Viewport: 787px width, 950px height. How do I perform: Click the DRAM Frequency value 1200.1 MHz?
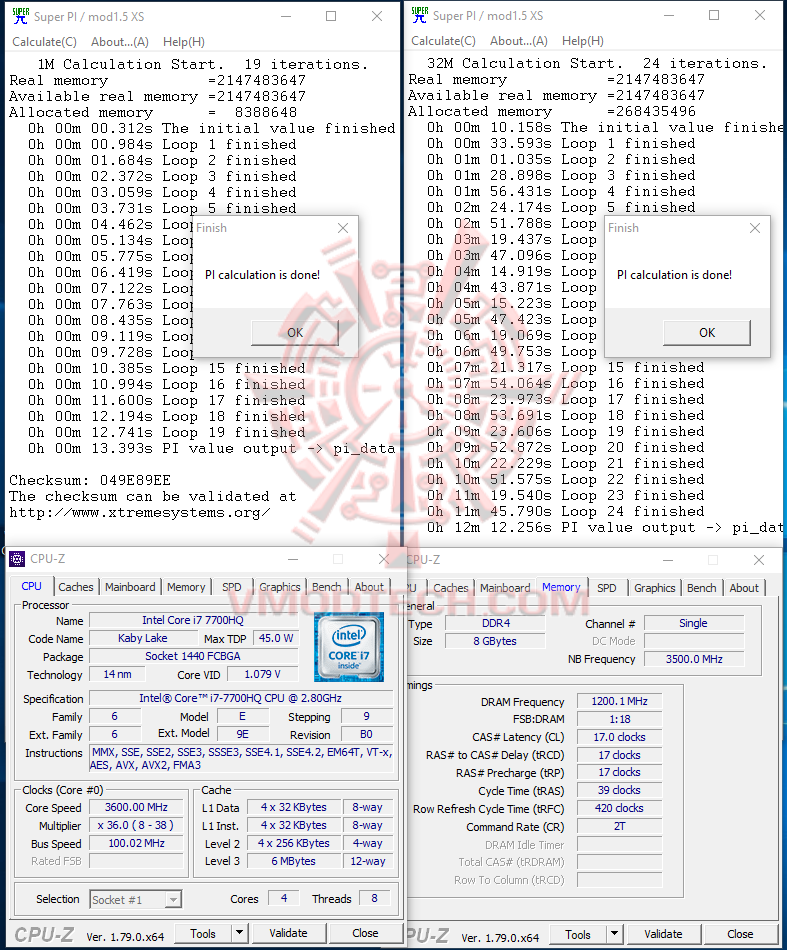coord(619,701)
